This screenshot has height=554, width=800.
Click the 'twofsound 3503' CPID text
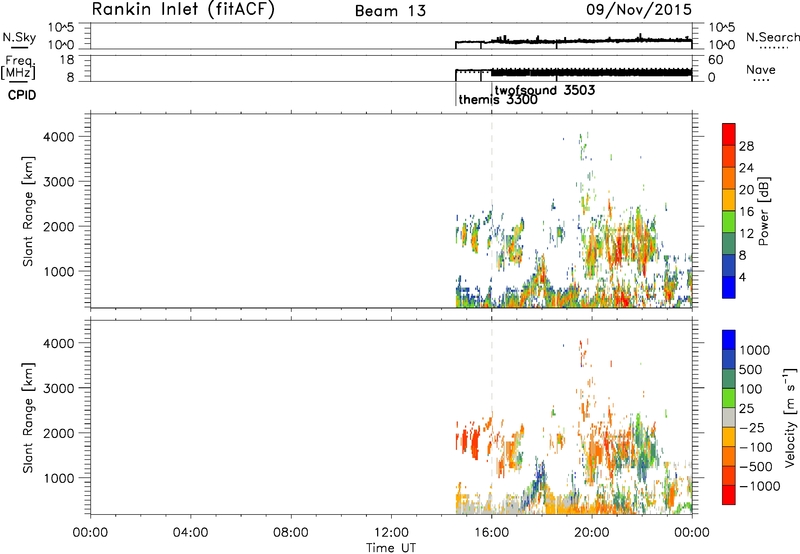(545, 90)
